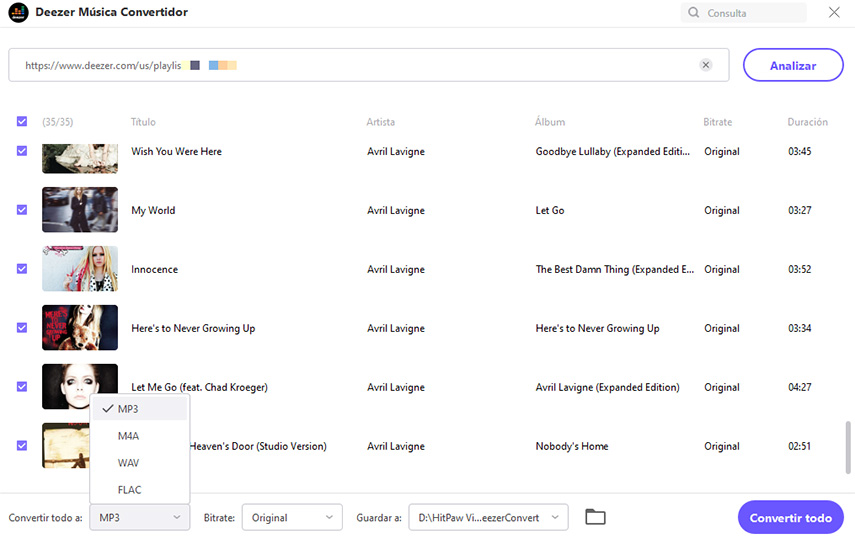Select M4A in the format list
This screenshot has width=855, height=539.
pos(140,436)
